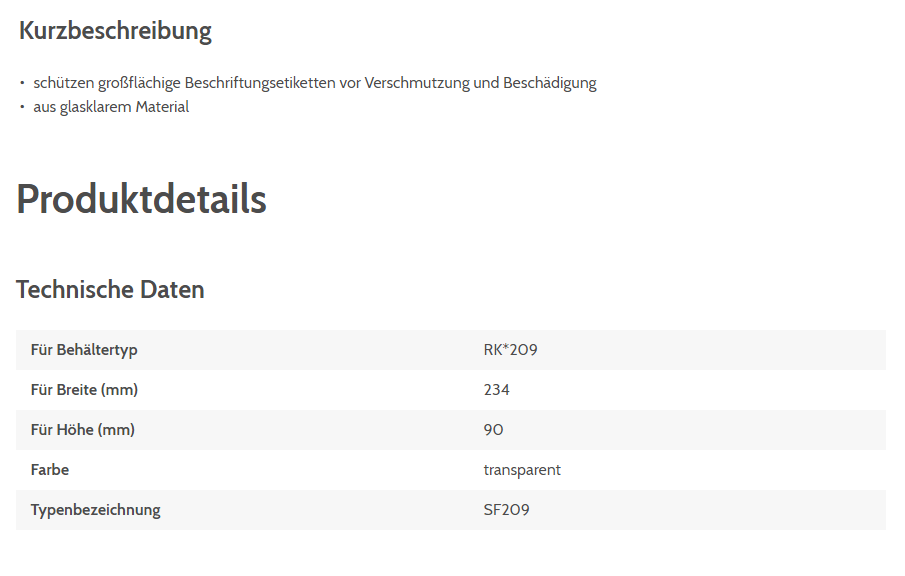Click the word "Verschmutzung"
This screenshot has width=905, height=576.
point(416,83)
